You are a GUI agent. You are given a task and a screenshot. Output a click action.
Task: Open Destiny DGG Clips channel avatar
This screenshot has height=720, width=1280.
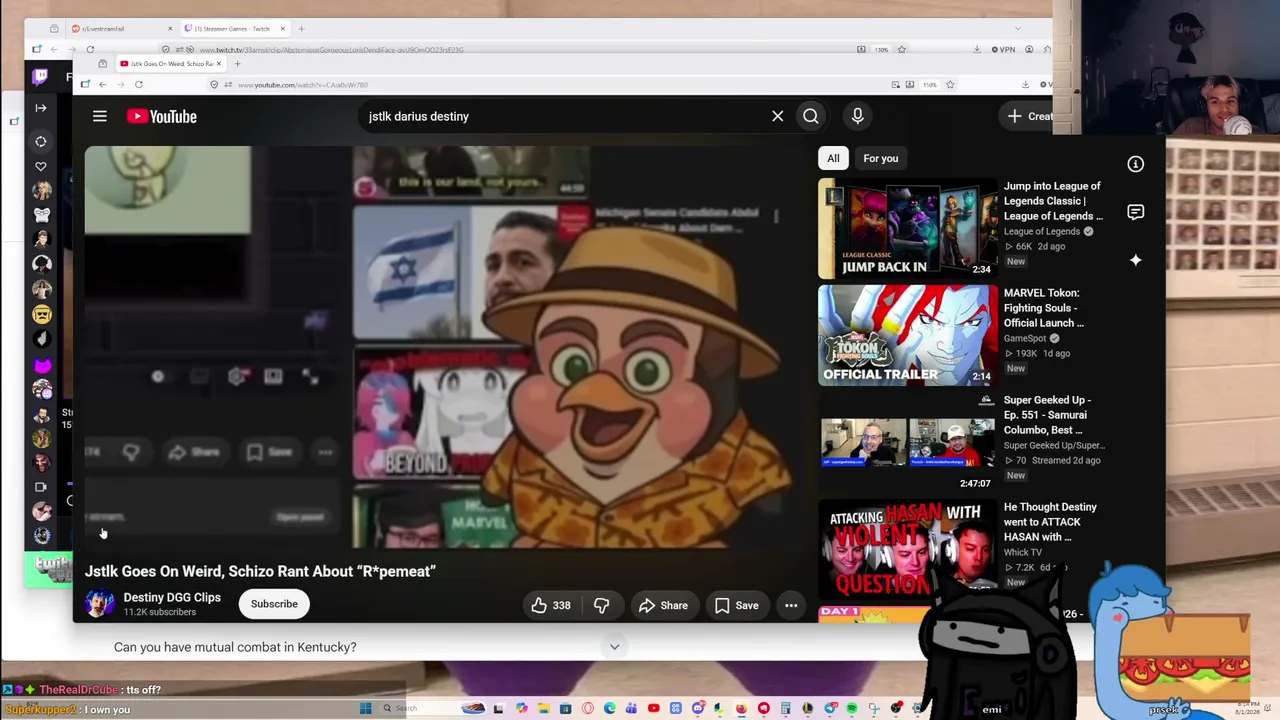pos(99,604)
